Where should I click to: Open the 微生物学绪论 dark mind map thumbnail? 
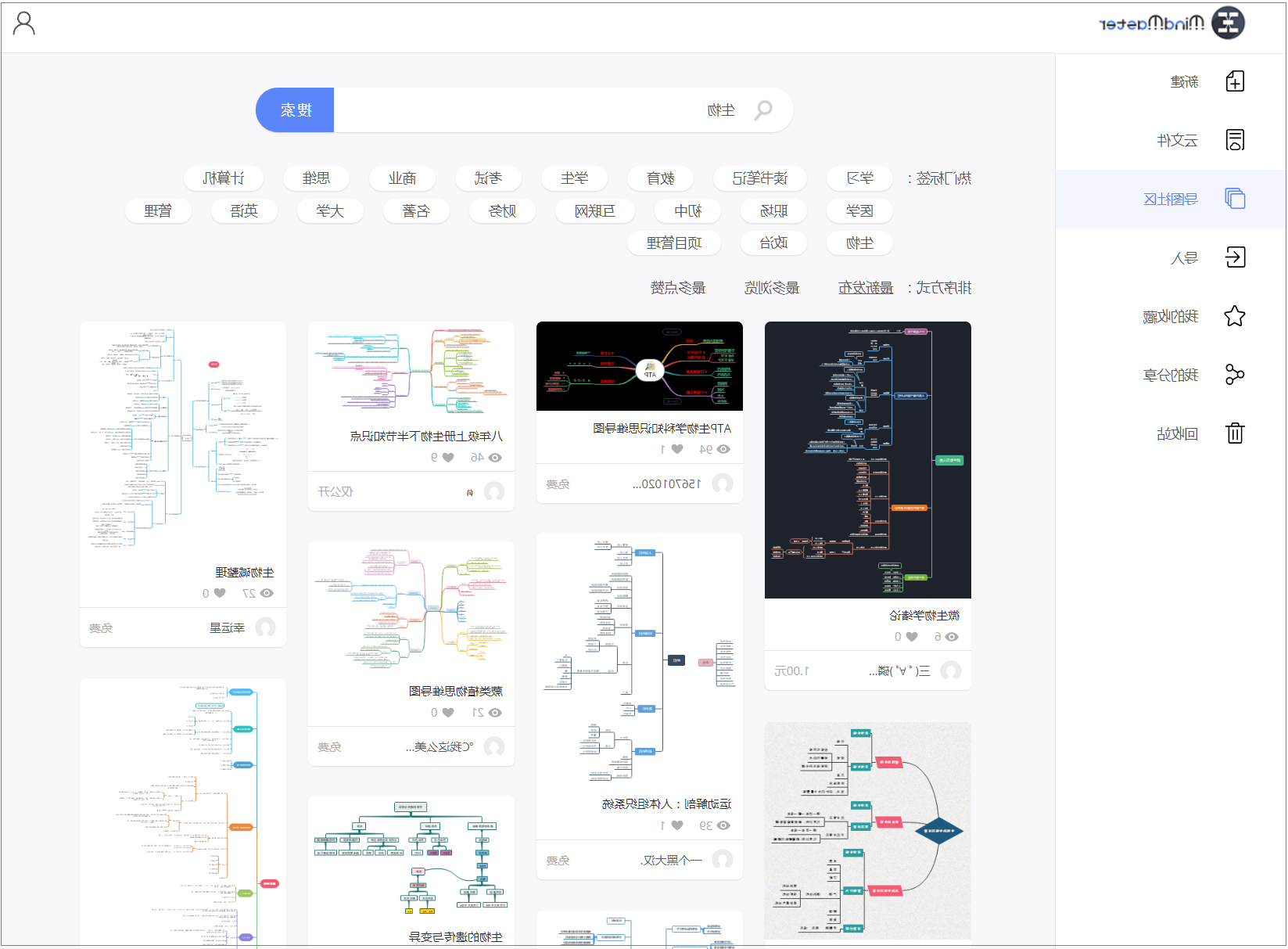pos(868,460)
